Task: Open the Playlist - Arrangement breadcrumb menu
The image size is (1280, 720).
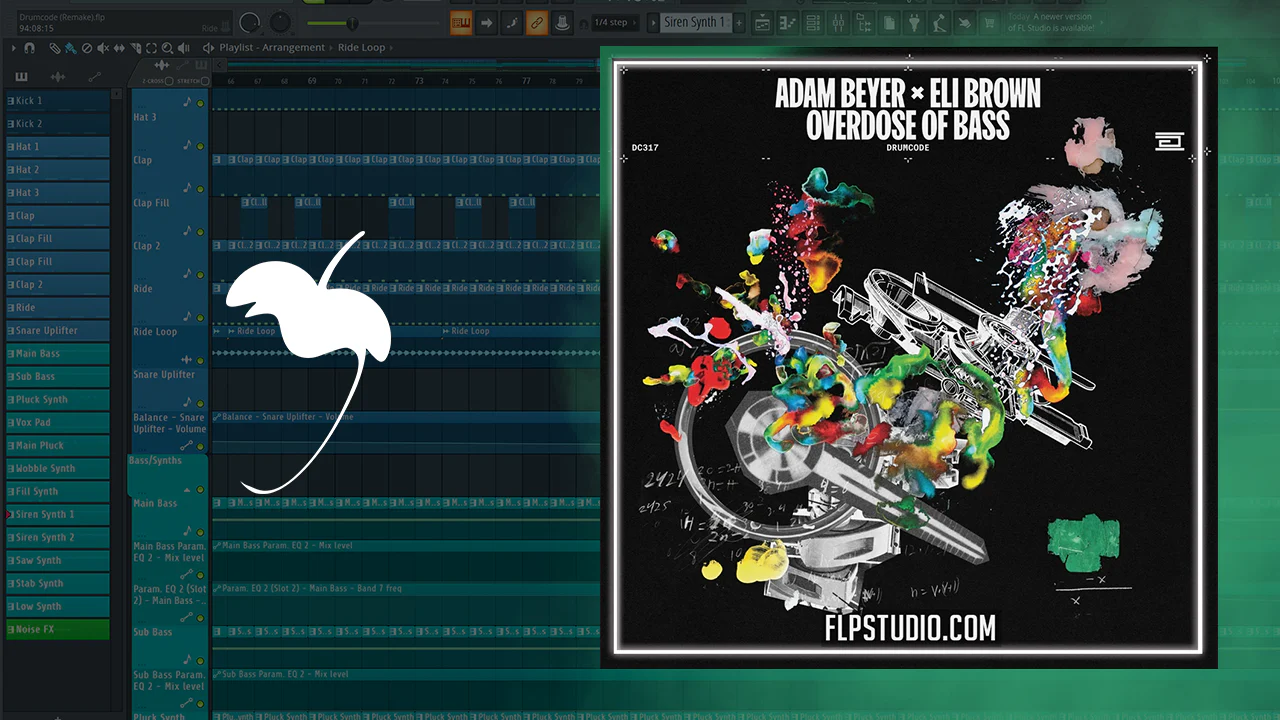Action: pos(272,48)
